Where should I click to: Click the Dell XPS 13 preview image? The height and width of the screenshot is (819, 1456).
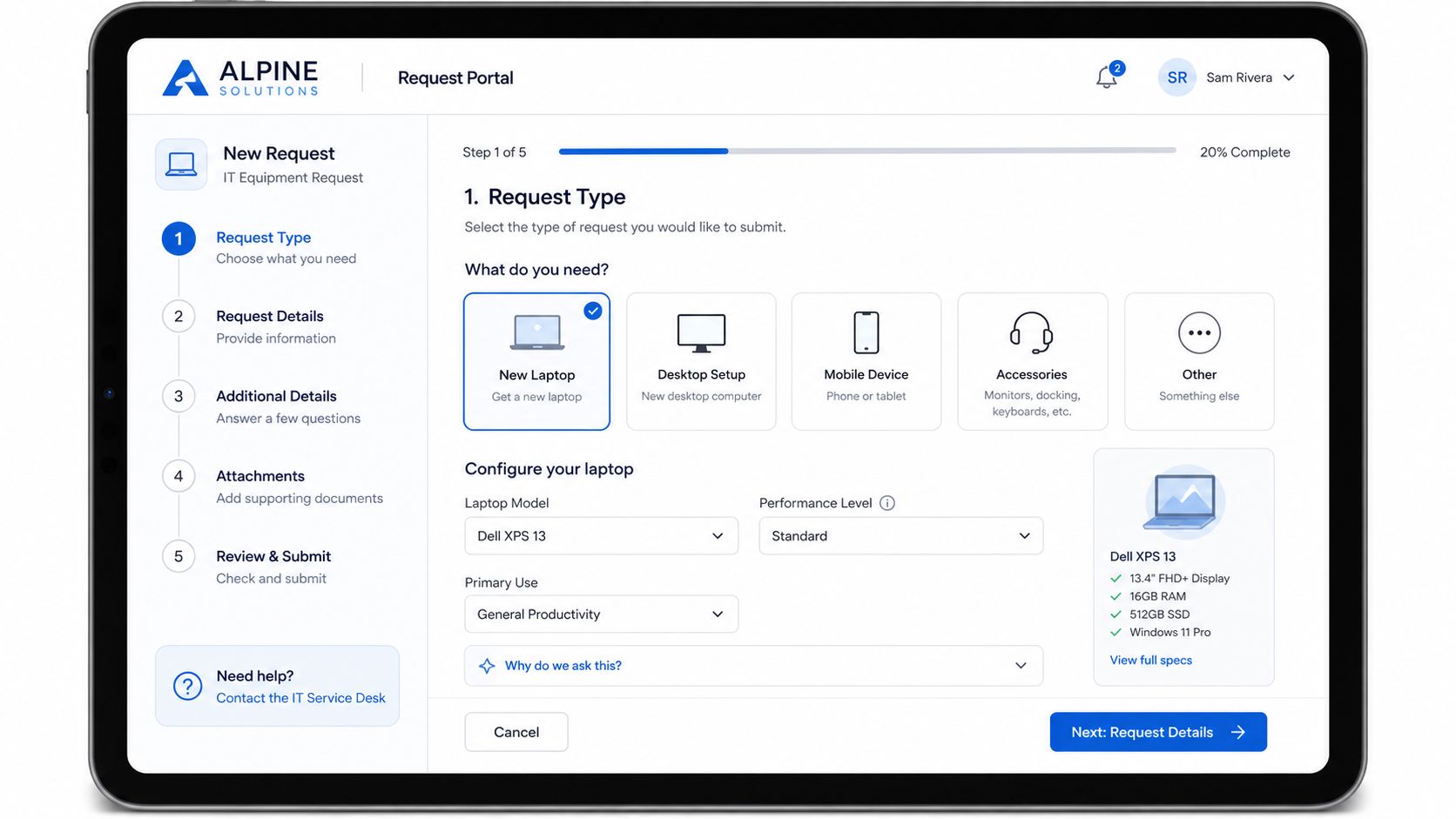pyautogui.click(x=1183, y=500)
